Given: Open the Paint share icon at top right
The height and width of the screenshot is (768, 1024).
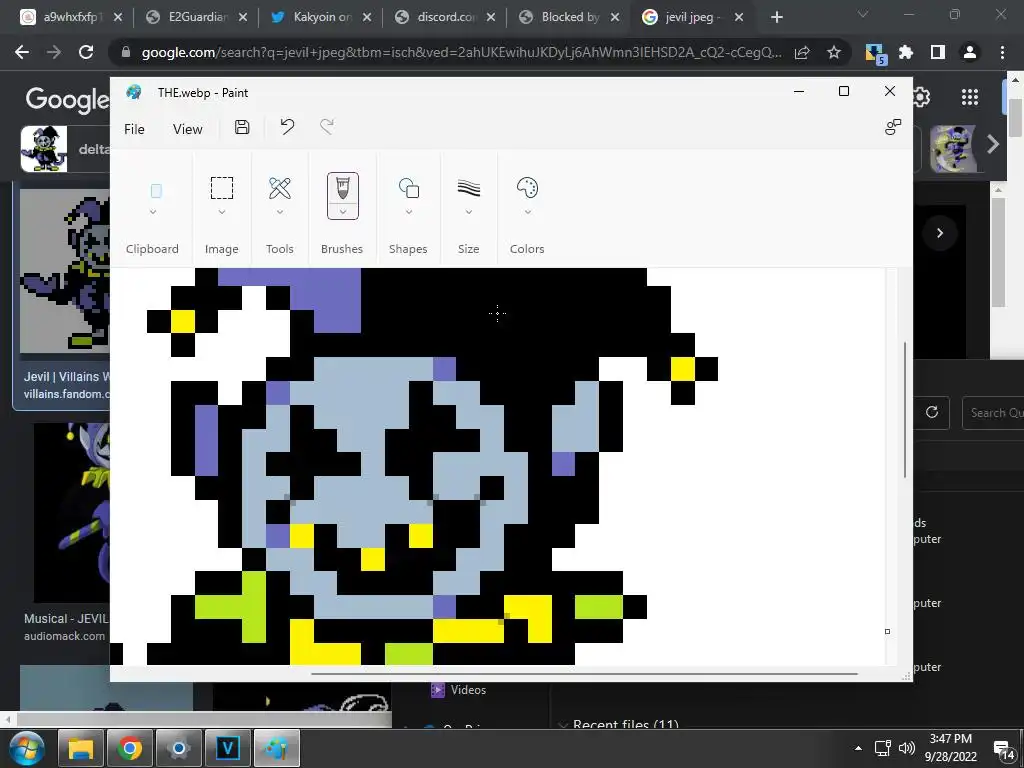Looking at the screenshot, I should click(x=893, y=127).
